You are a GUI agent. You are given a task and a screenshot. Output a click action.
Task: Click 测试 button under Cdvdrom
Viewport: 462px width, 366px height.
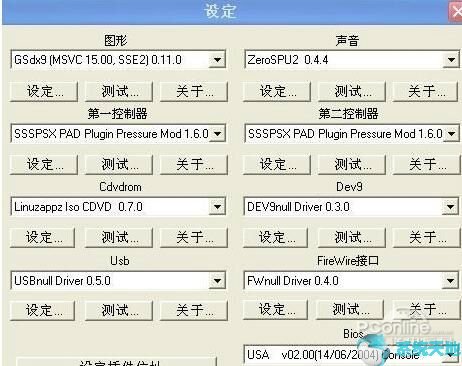119,238
